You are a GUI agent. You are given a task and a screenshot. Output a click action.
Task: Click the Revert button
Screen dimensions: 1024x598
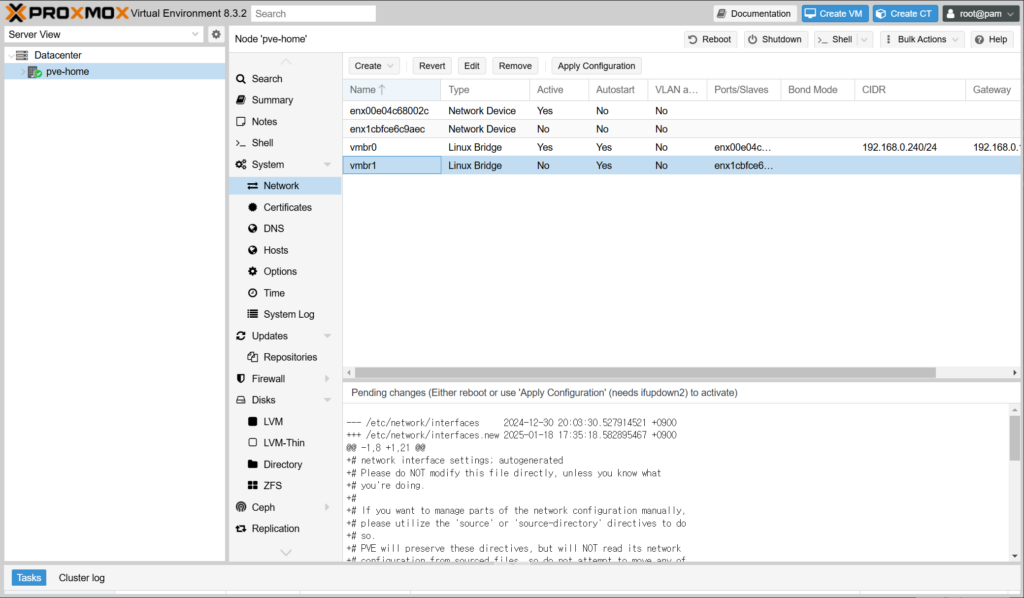[x=432, y=66]
